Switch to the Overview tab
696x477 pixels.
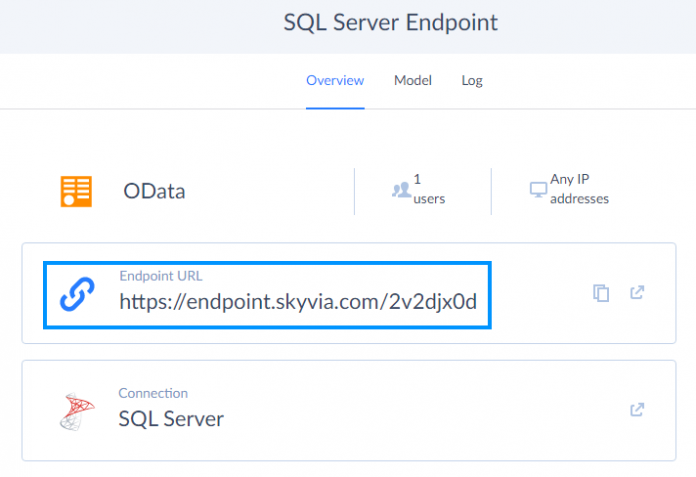click(x=335, y=80)
